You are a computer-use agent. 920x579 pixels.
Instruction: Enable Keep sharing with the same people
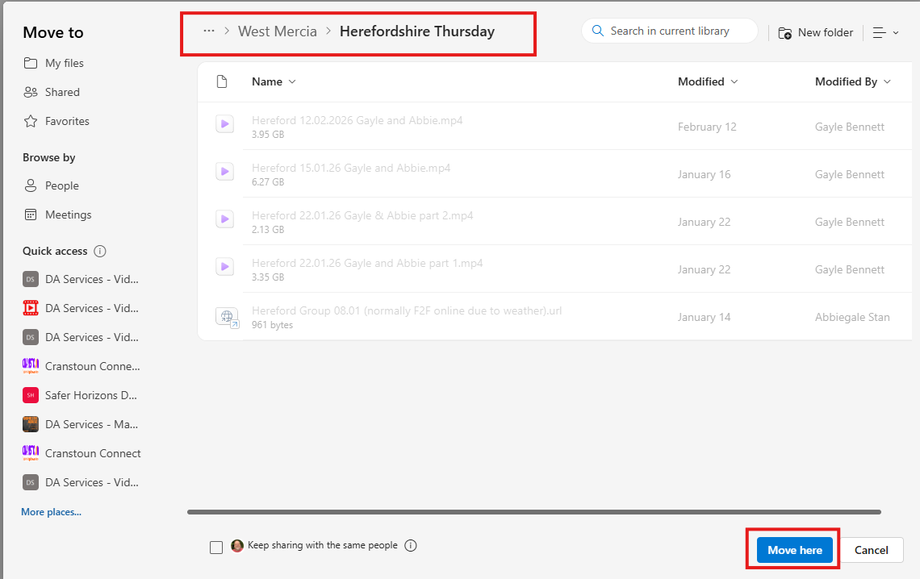[216, 547]
